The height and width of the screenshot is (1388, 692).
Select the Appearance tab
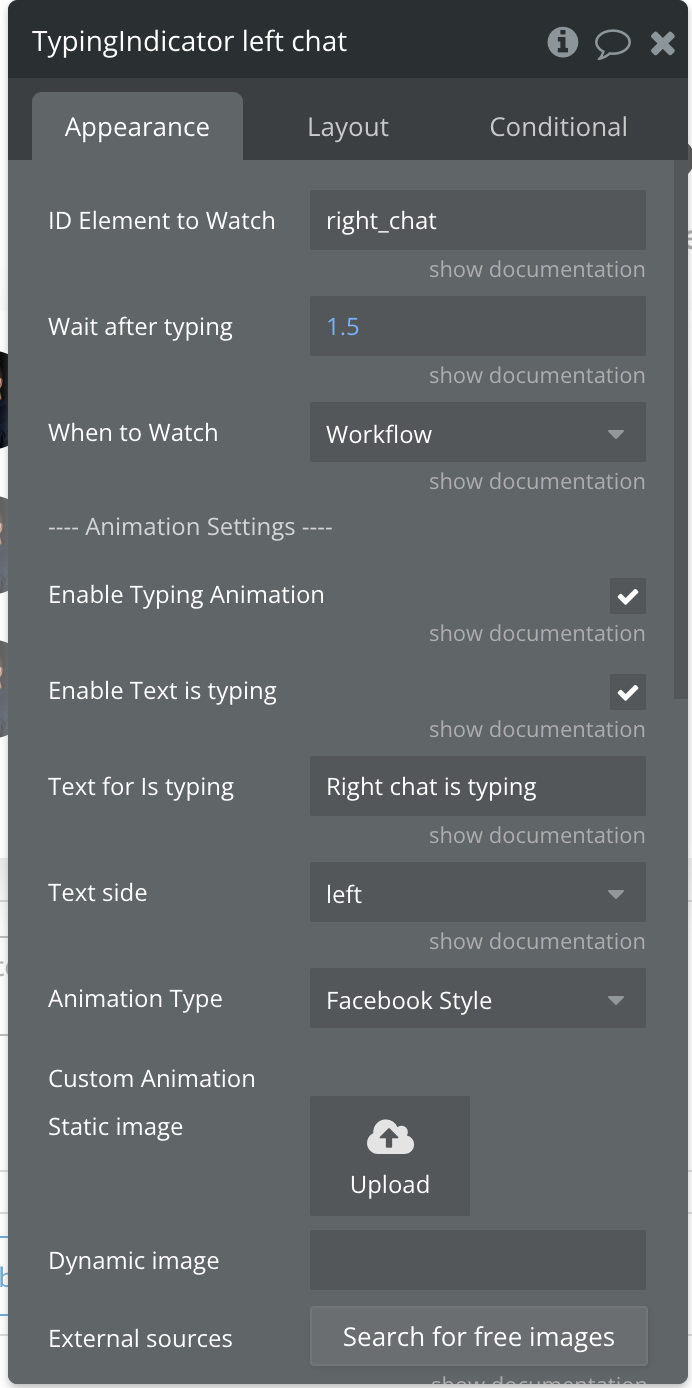[x=137, y=127]
